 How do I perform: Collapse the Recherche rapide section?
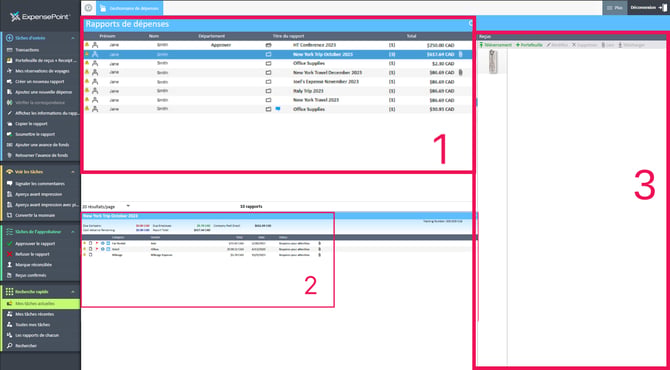[x=73, y=292]
